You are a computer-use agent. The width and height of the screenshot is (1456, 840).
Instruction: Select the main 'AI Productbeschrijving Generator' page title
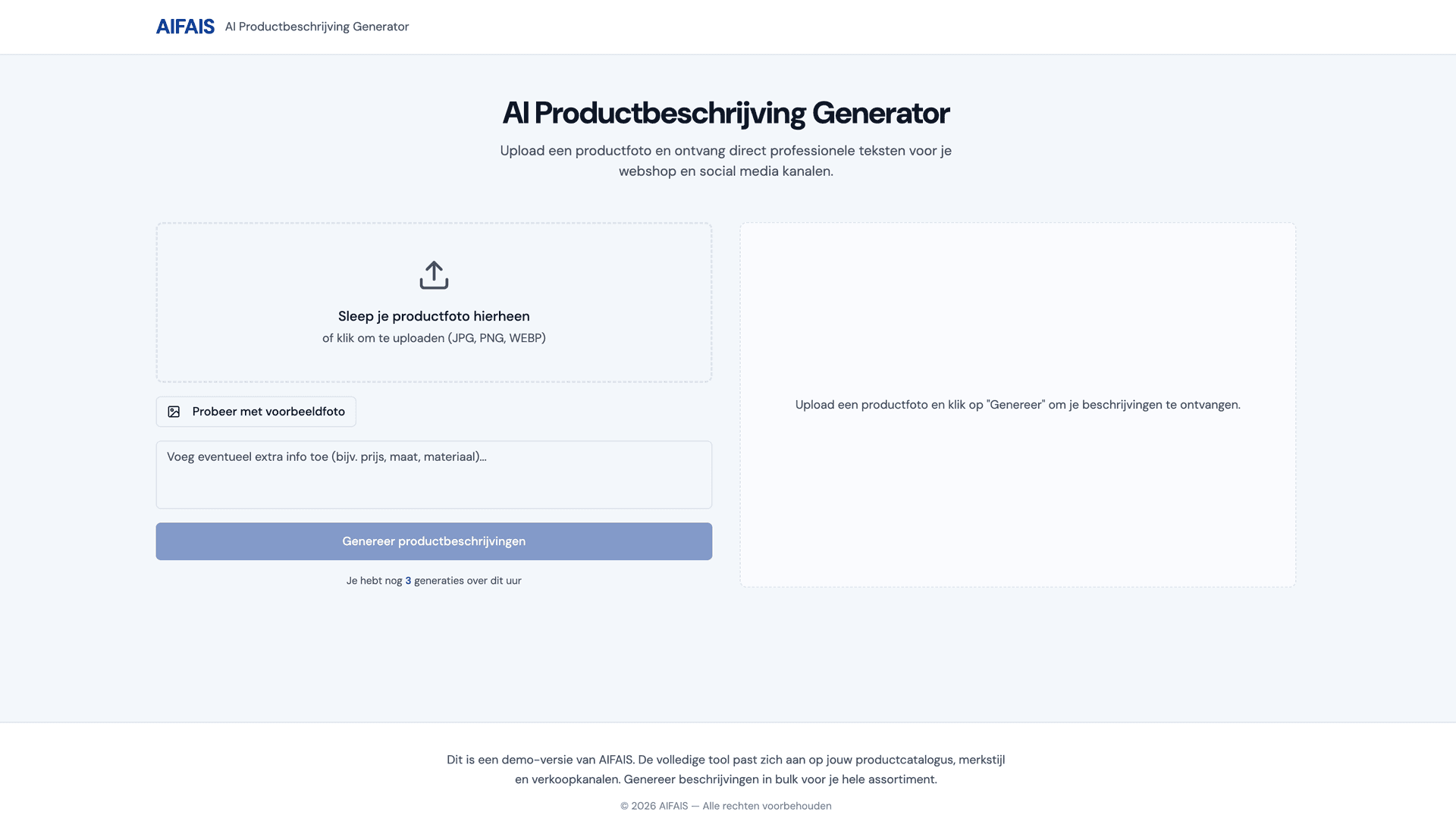coord(726,114)
